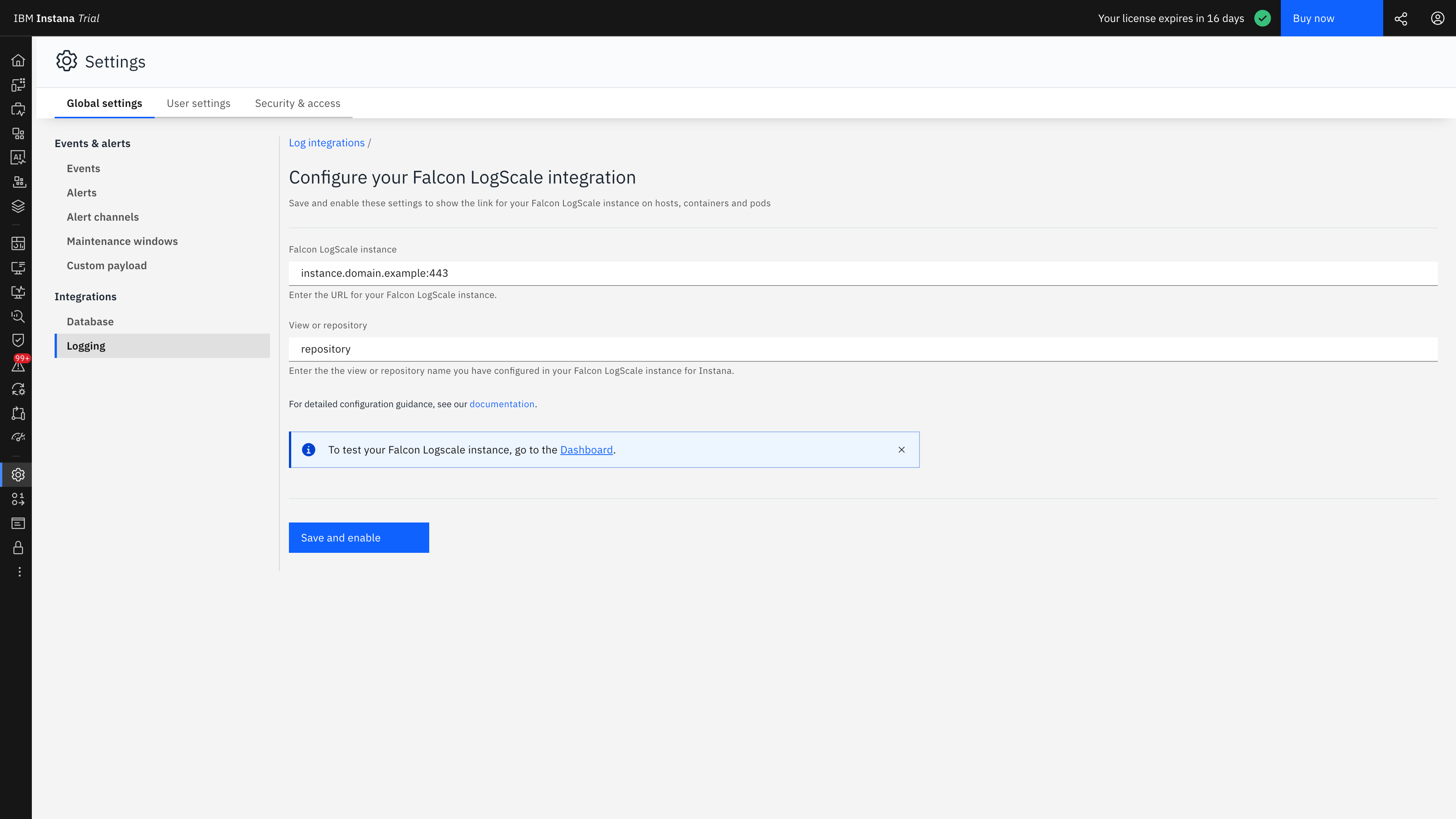Follow the Dashboard link in the notification
The image size is (1456, 819).
pos(586,450)
